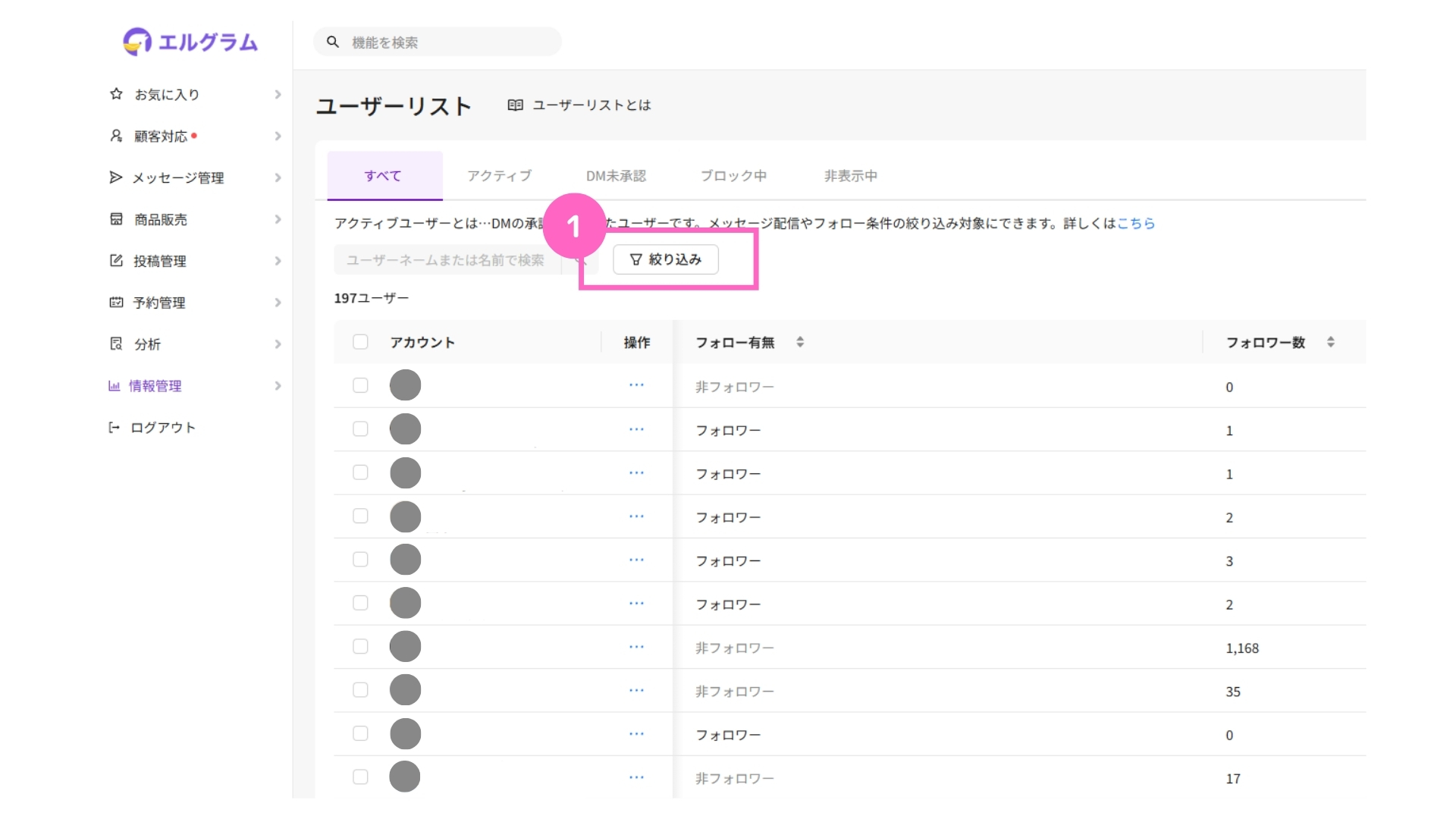Open the ブロック中 tab

click(x=733, y=176)
